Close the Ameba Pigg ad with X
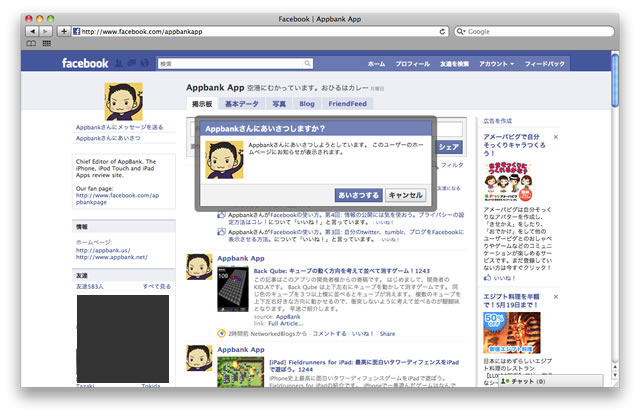The height and width of the screenshot is (416, 640). tap(556, 137)
